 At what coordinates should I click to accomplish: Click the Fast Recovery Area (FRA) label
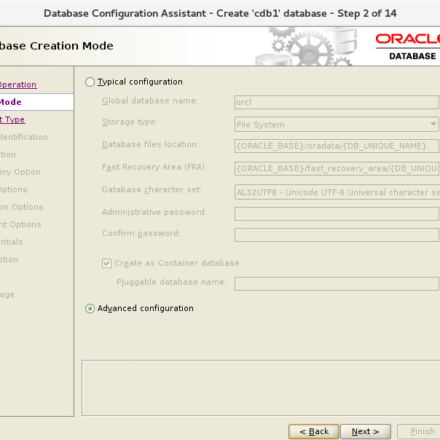click(154, 167)
